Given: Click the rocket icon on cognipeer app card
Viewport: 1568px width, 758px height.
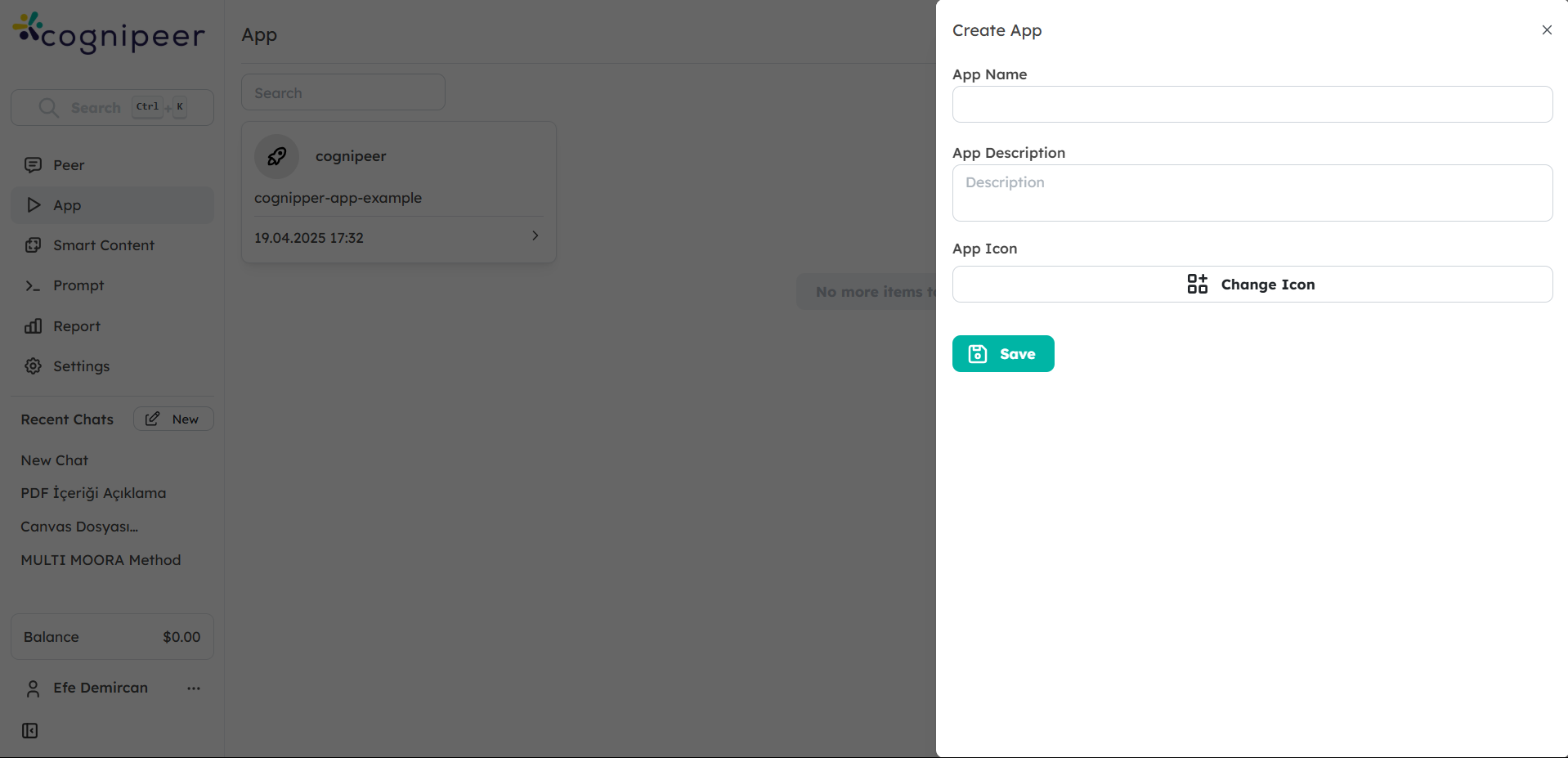Looking at the screenshot, I should coord(276,156).
